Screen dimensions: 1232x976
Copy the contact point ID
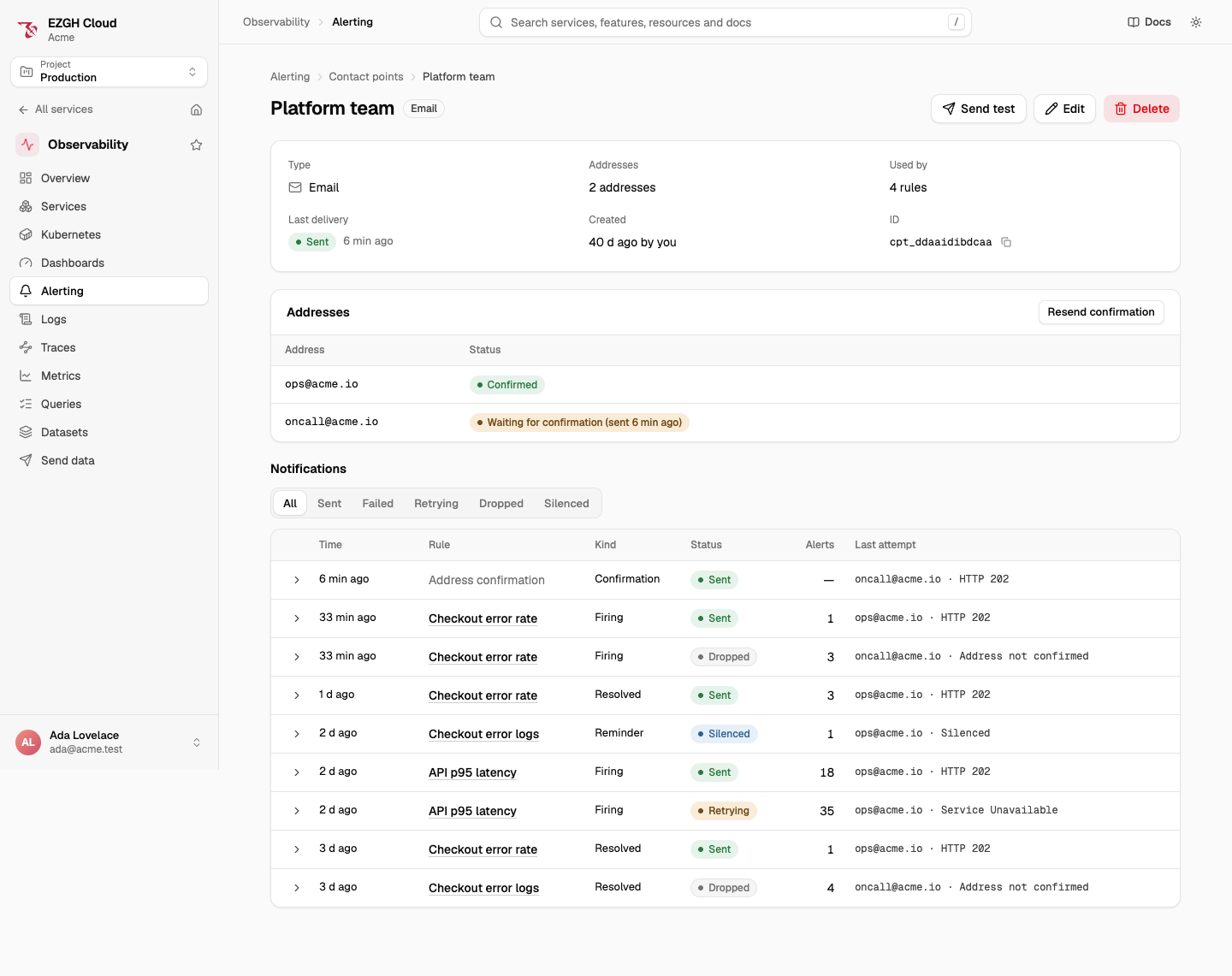1006,242
